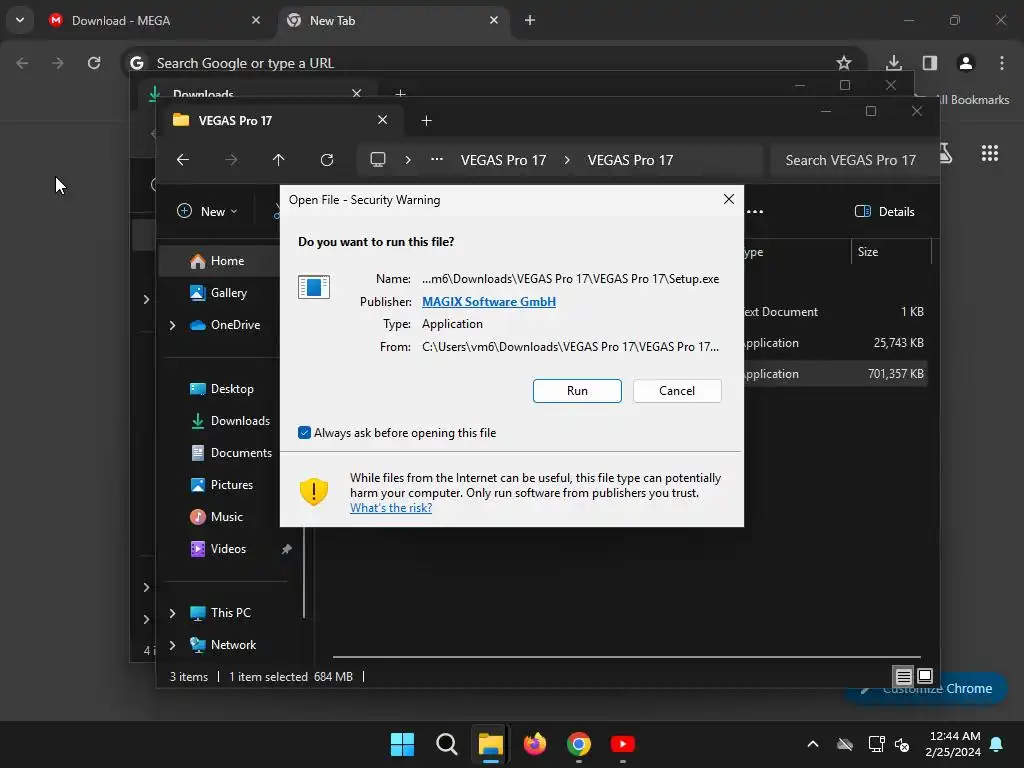Toggle the Chrome side panel

[x=929, y=63]
